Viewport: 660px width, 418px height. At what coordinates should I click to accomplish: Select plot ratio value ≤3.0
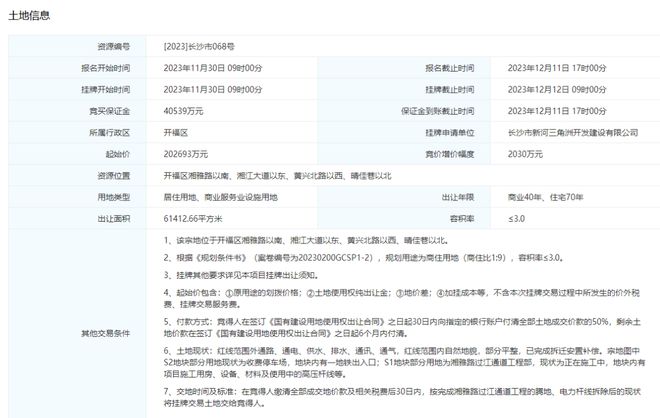coord(516,218)
